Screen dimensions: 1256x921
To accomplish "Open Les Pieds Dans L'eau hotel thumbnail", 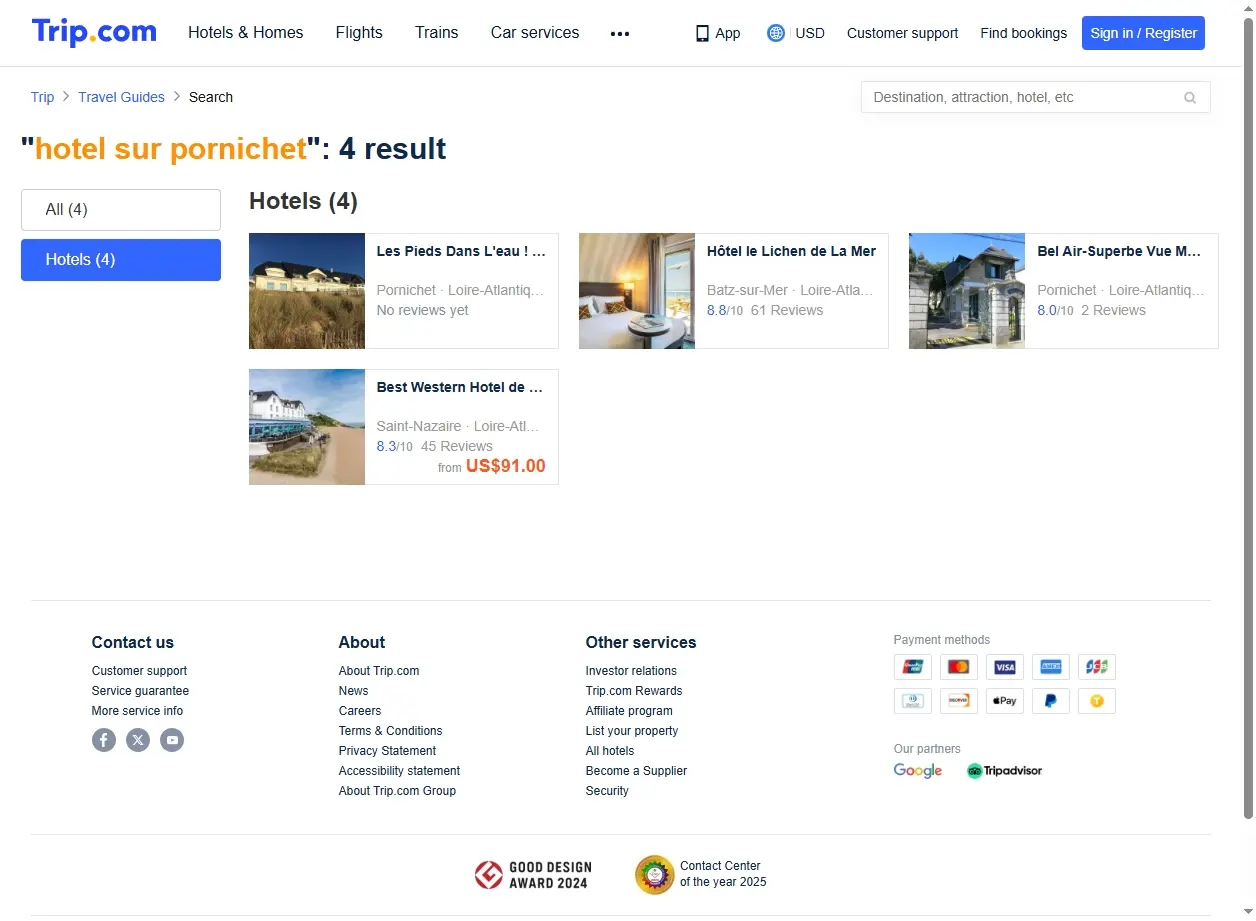I will tap(307, 291).
